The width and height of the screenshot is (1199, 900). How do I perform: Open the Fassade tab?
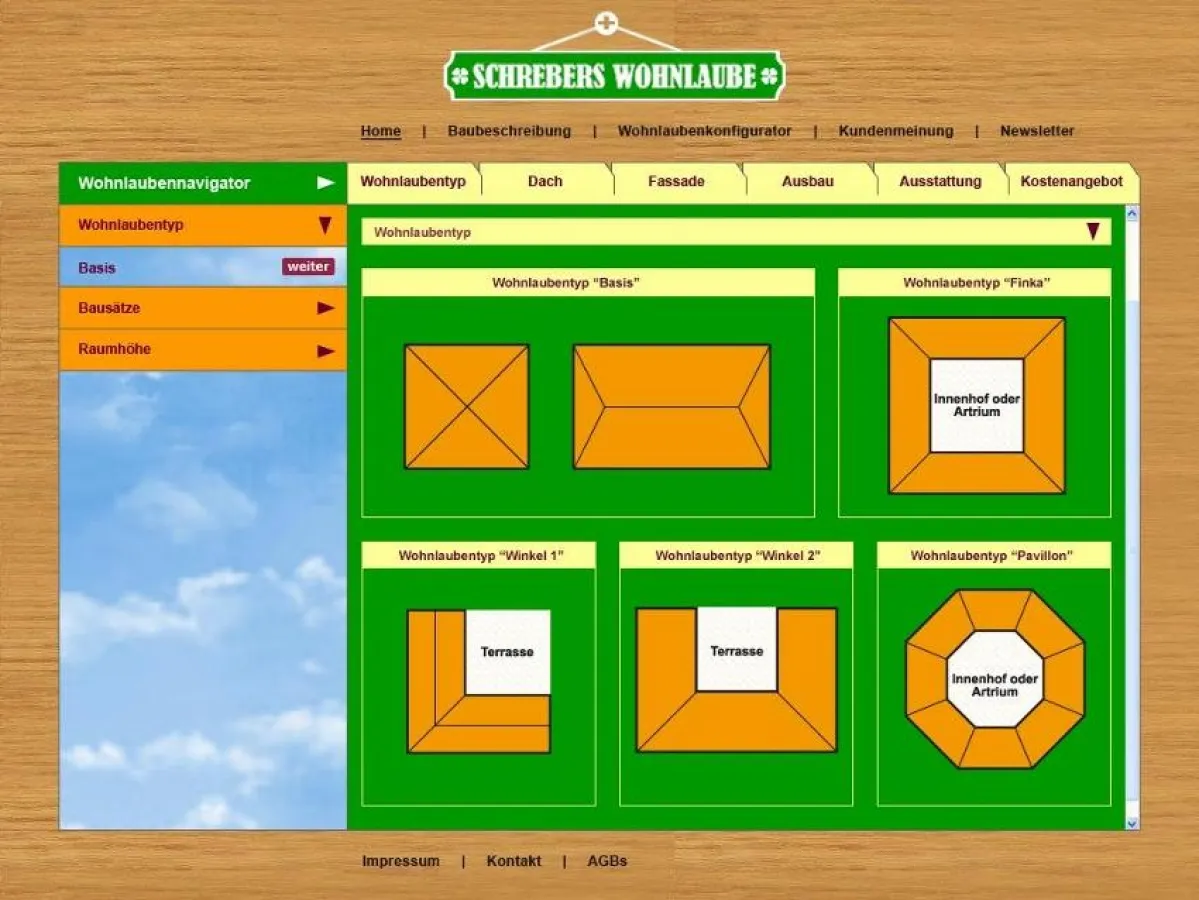click(676, 181)
